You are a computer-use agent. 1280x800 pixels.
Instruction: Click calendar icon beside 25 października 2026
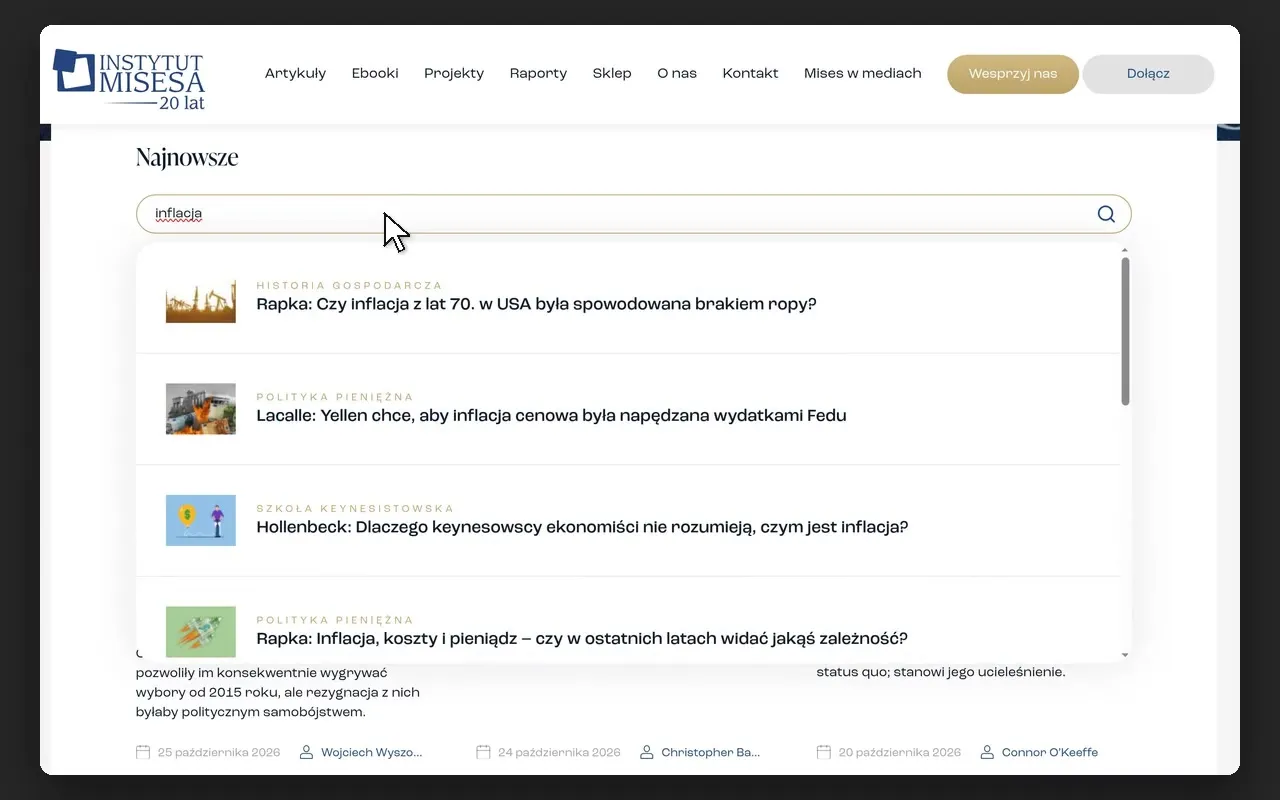click(143, 752)
